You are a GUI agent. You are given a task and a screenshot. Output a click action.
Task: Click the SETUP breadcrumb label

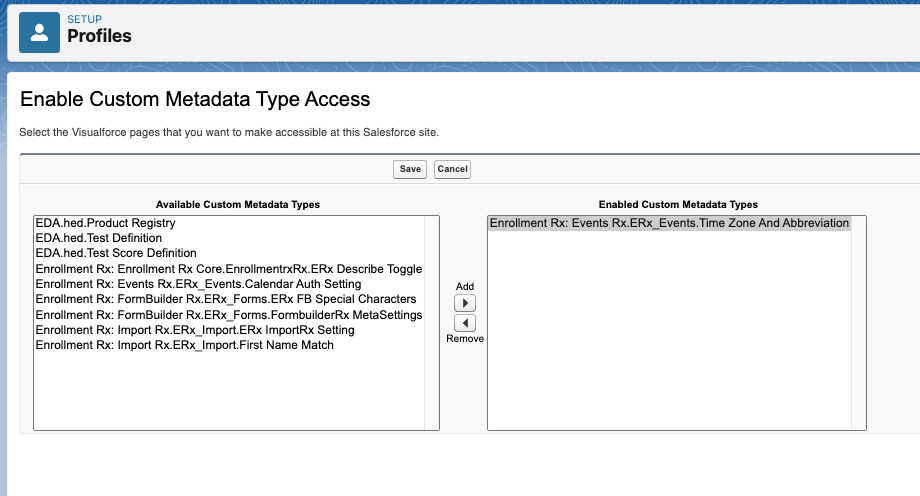[84, 19]
